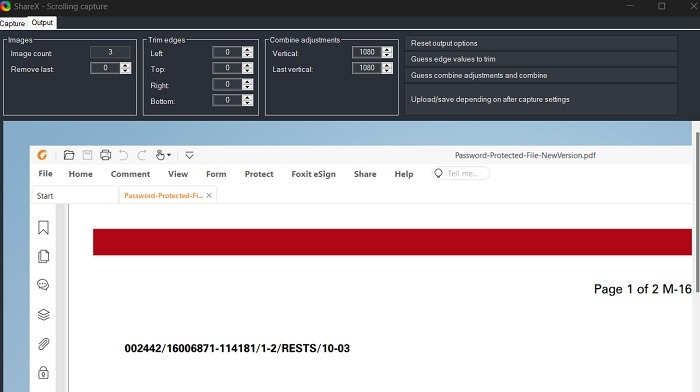Viewport: 700px width, 392px height.
Task: Open the Bookmarks panel icon
Action: click(x=43, y=227)
